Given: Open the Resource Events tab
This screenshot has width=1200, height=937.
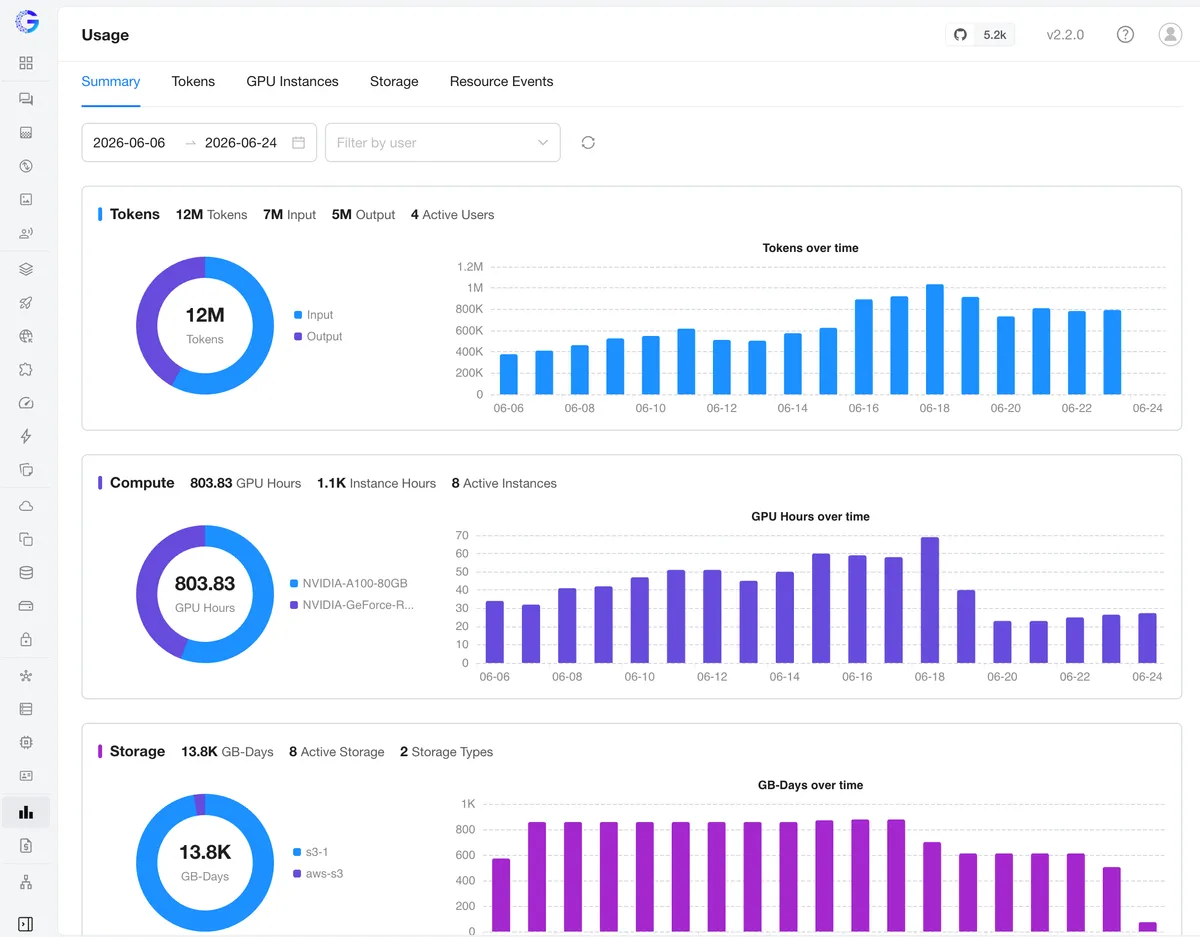Looking at the screenshot, I should point(501,82).
